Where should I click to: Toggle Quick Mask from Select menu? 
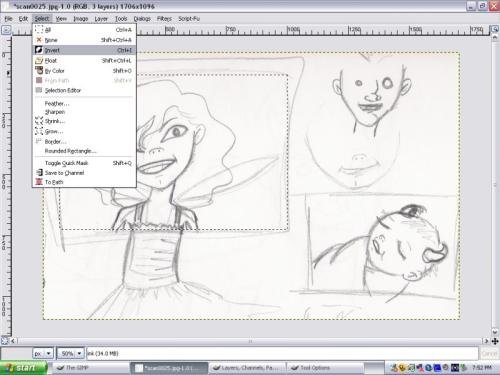coord(84,163)
